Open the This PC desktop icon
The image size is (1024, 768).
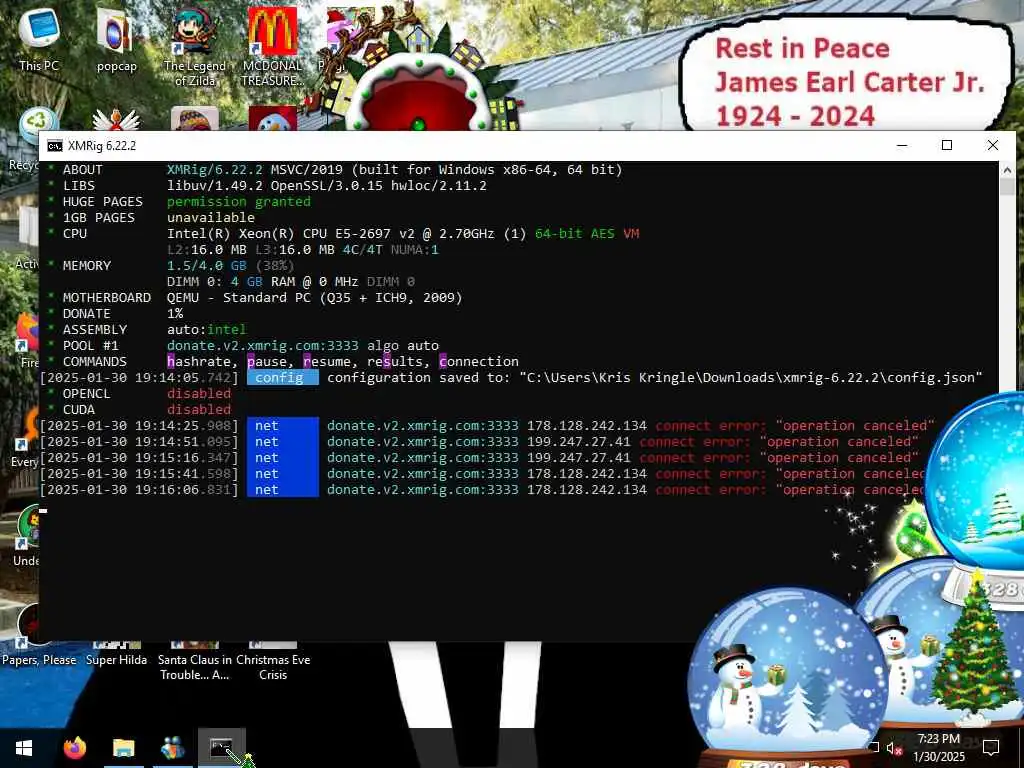tap(39, 39)
